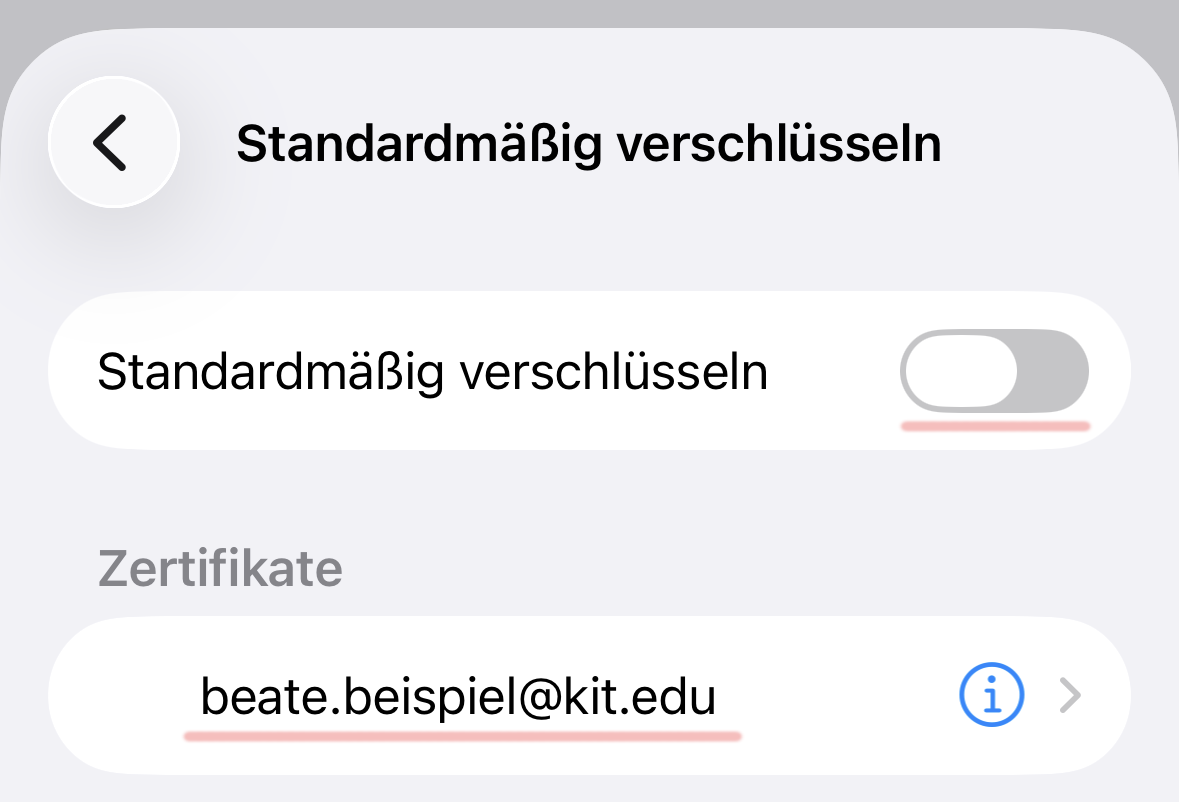Viewport: 1179px width, 802px height.
Task: Open certificate info via the blue i icon
Action: 991,695
